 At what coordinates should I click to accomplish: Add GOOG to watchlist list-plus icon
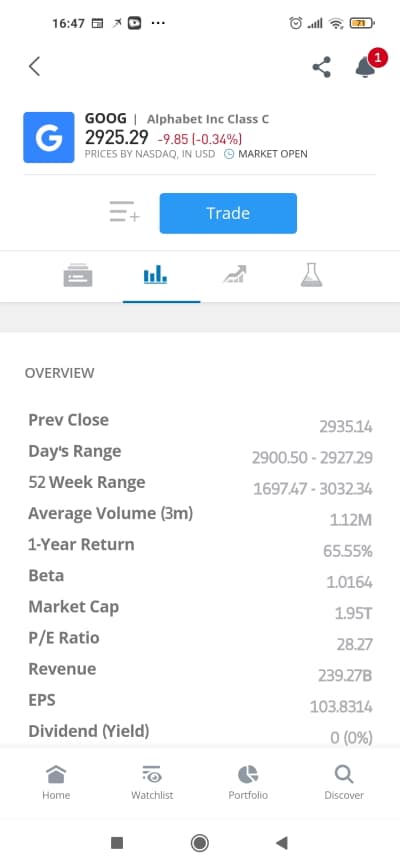click(124, 212)
